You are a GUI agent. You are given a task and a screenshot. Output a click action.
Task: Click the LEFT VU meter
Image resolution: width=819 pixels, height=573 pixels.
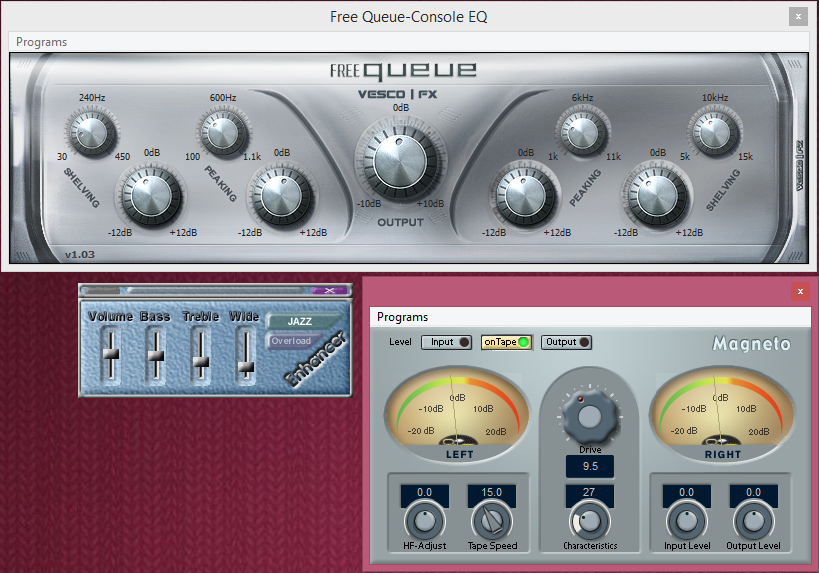point(458,414)
